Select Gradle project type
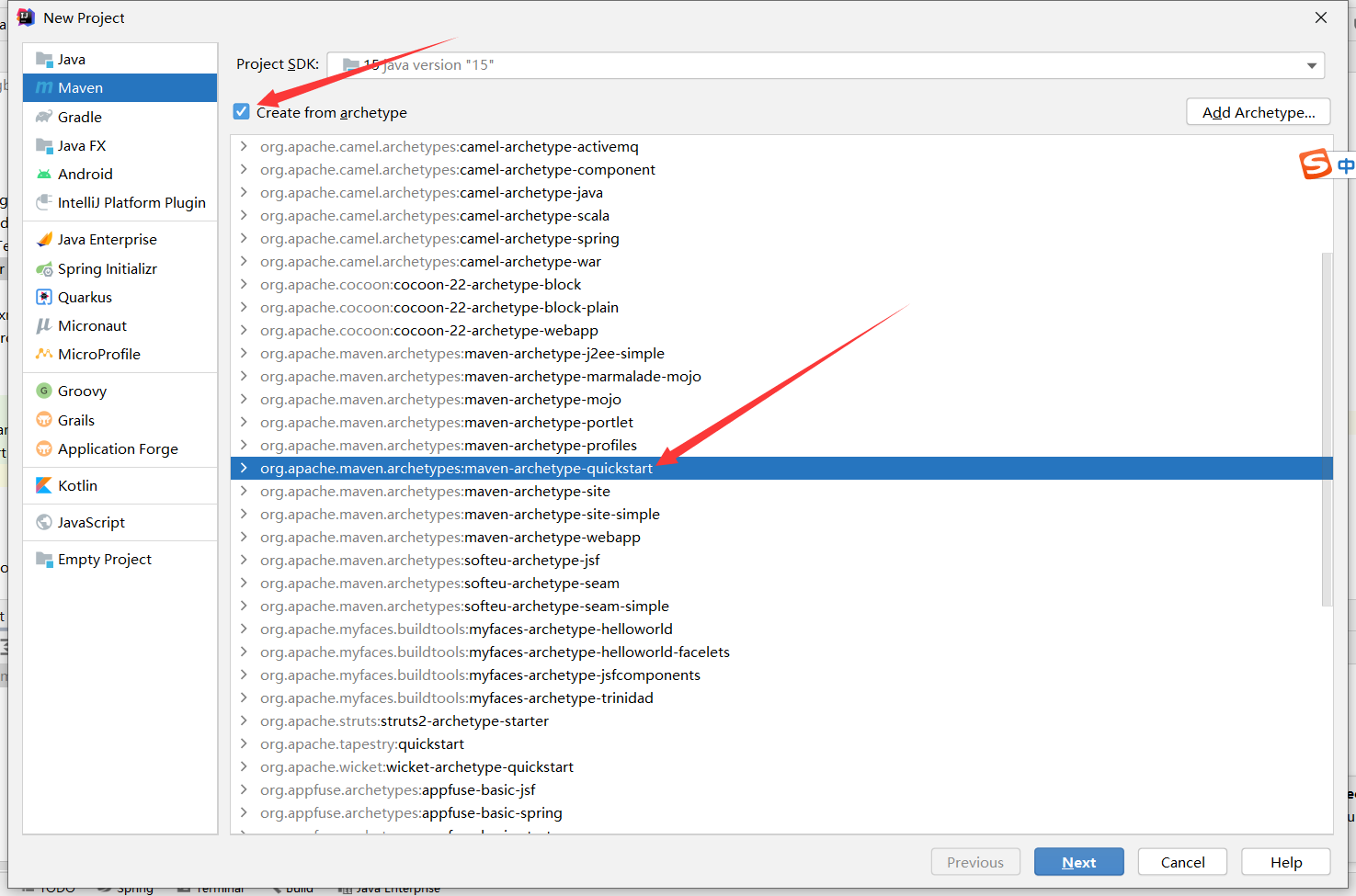 (x=120, y=117)
